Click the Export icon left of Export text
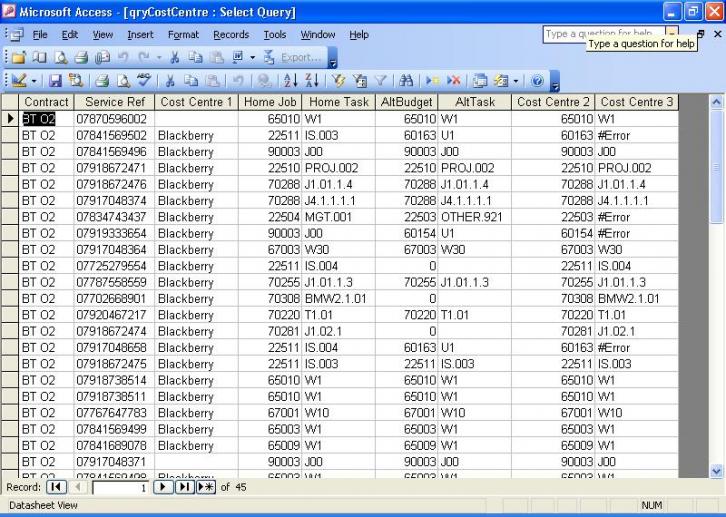 [x=269, y=57]
